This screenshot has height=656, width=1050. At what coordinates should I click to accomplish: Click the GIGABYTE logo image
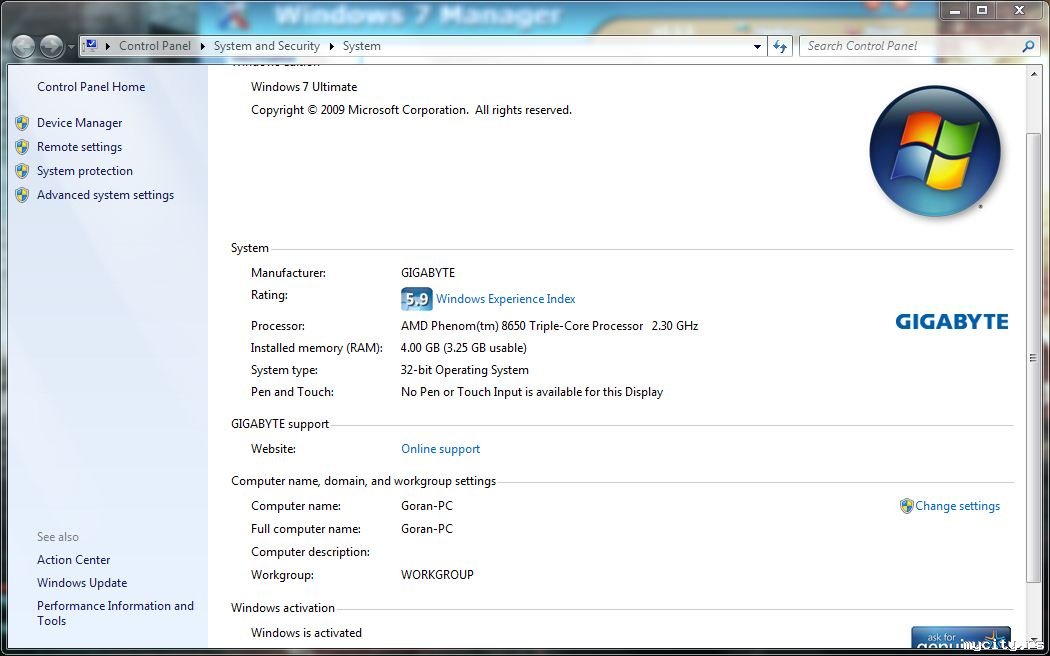[x=952, y=322]
